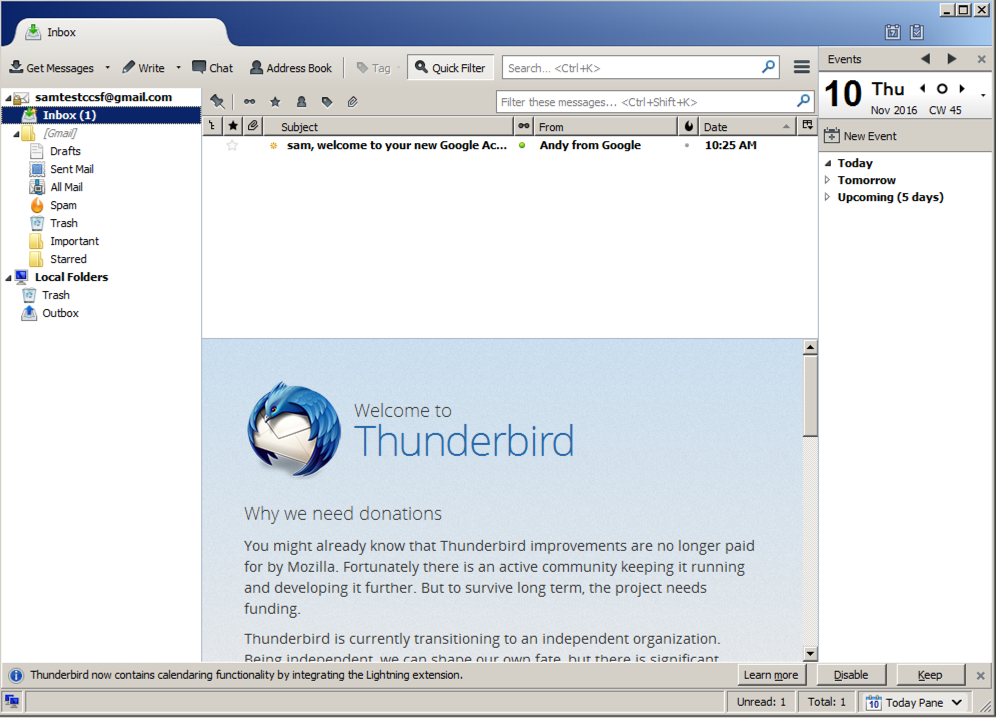This screenshot has height=718, width=996.
Task: Toggle the pin filters icon
Action: [x=218, y=102]
